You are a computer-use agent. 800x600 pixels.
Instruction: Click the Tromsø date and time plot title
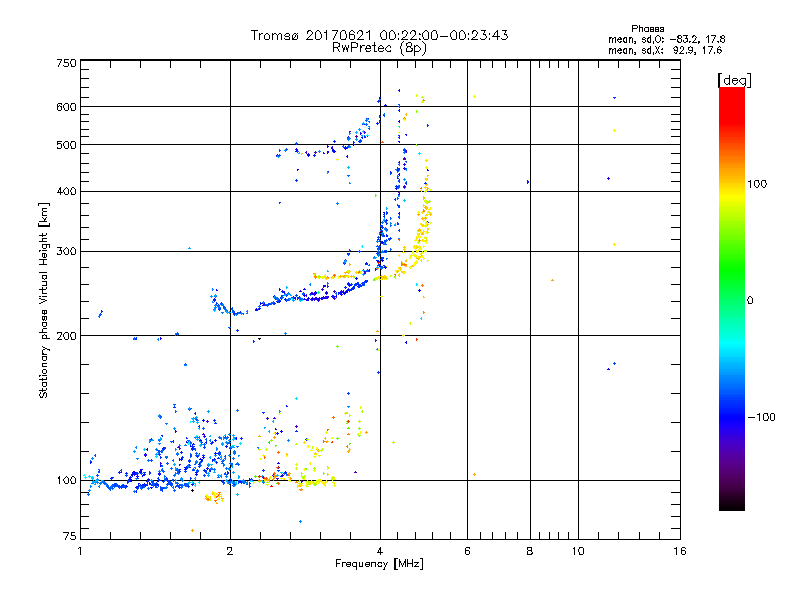(x=379, y=35)
